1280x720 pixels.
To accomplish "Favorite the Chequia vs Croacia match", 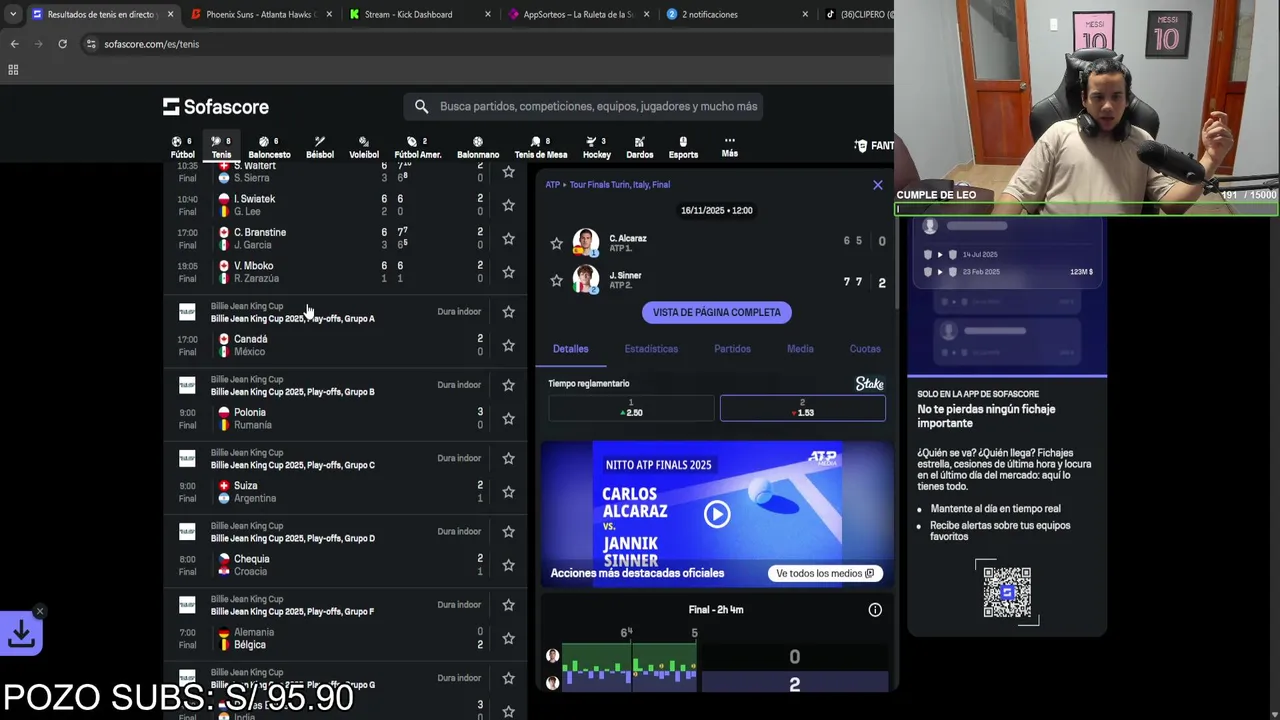I will pos(508,565).
